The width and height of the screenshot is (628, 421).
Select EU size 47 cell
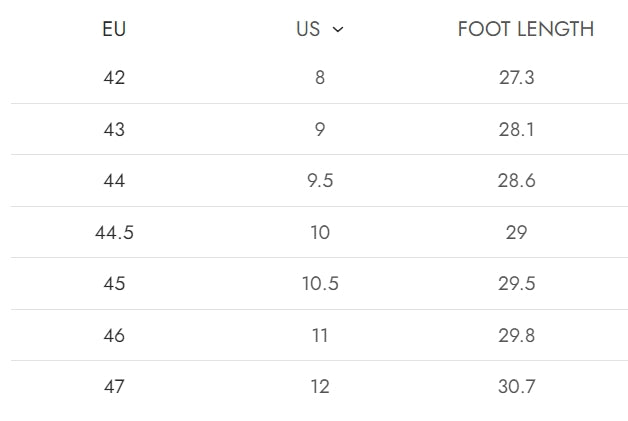114,386
